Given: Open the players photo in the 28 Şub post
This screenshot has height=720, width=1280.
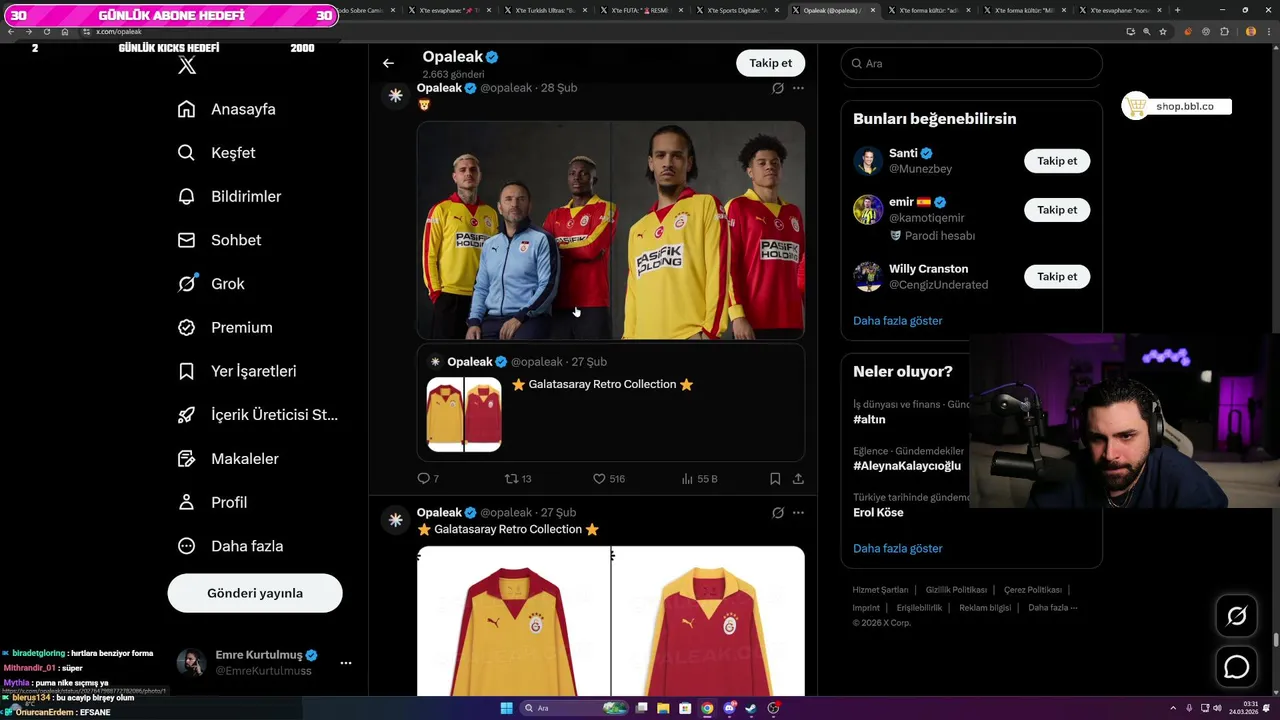Looking at the screenshot, I should click(x=611, y=230).
